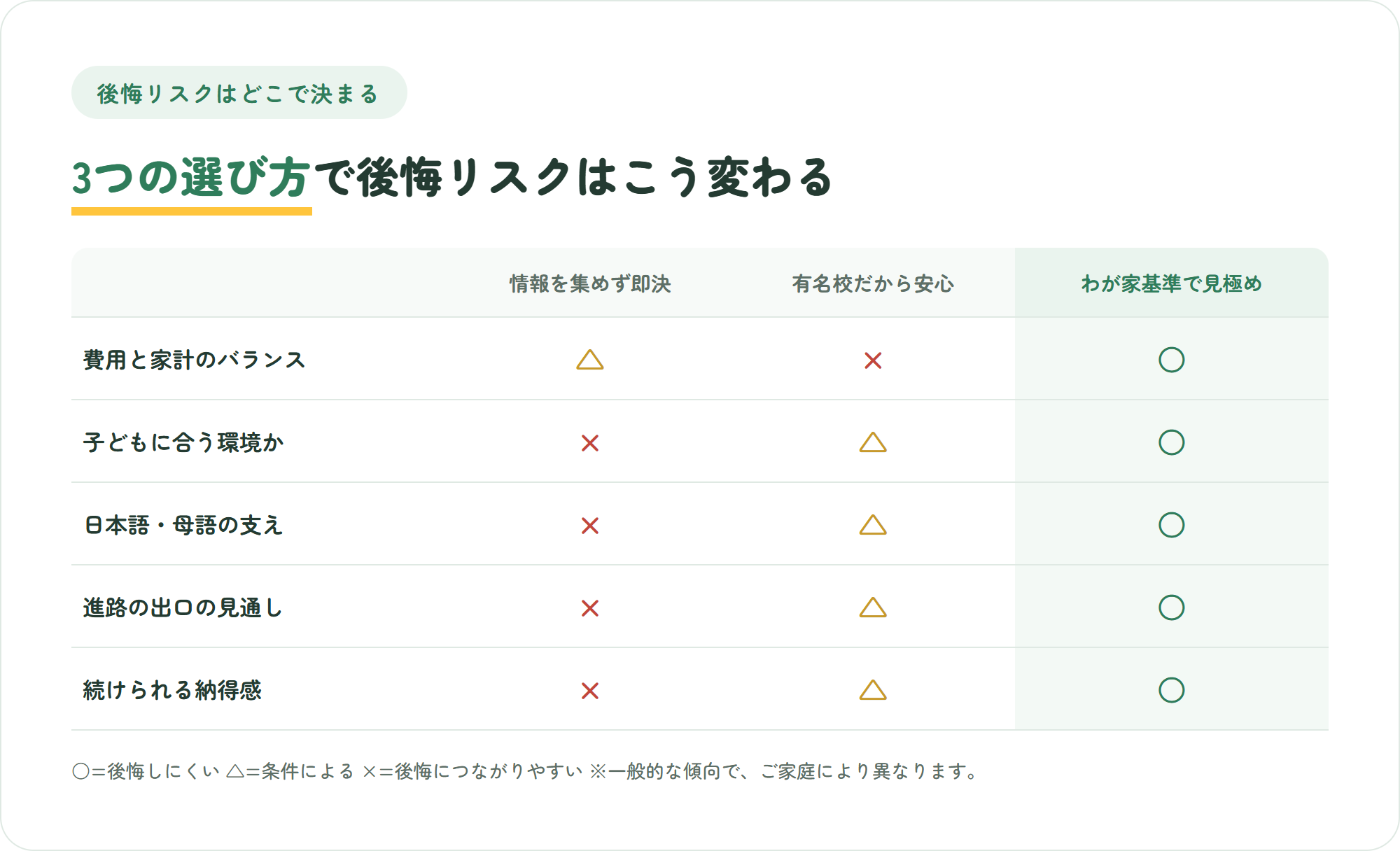Image resolution: width=1400 pixels, height=851 pixels.
Task: Click the heading 3つの選び方で後悔リスクはこう変わる
Action: pos(451,177)
